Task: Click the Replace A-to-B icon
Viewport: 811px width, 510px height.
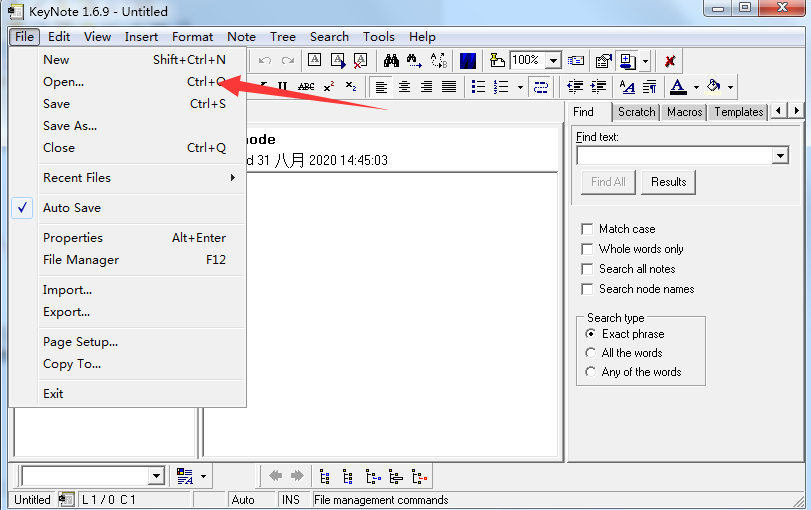Action: coord(439,61)
